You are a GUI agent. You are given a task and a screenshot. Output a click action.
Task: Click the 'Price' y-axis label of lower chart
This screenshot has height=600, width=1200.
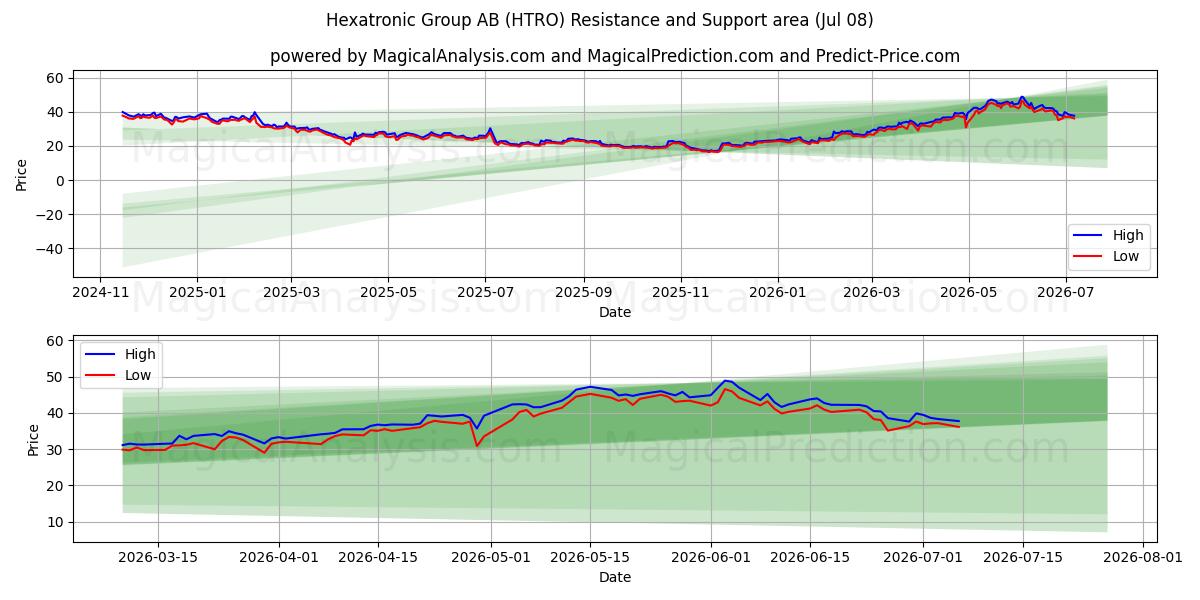point(33,439)
